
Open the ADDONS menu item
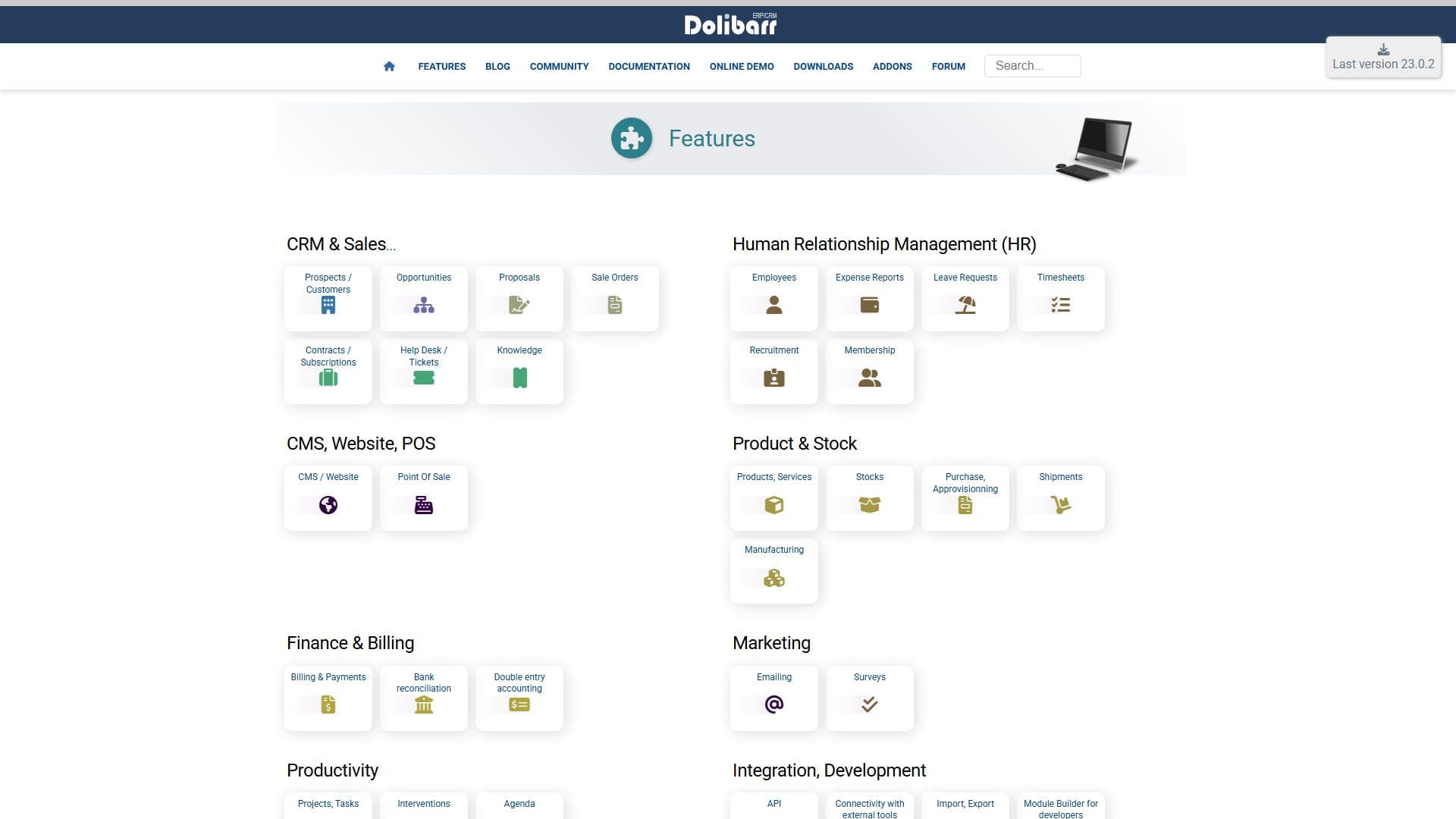893,67
